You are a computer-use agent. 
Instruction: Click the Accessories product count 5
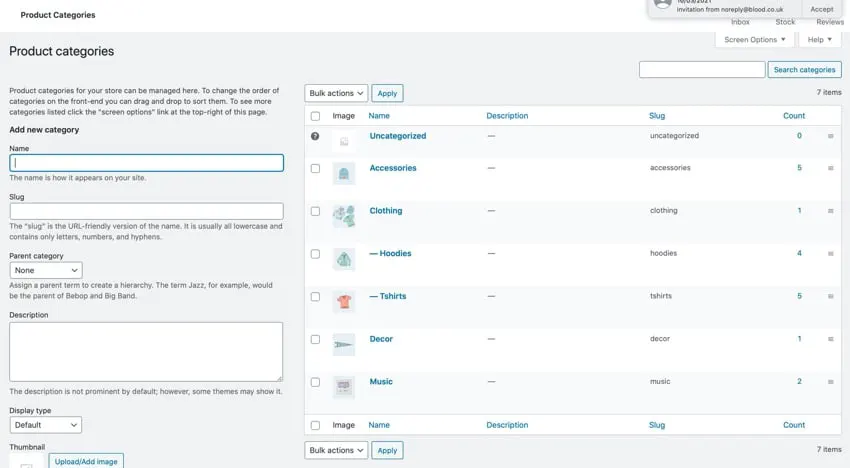(x=799, y=168)
